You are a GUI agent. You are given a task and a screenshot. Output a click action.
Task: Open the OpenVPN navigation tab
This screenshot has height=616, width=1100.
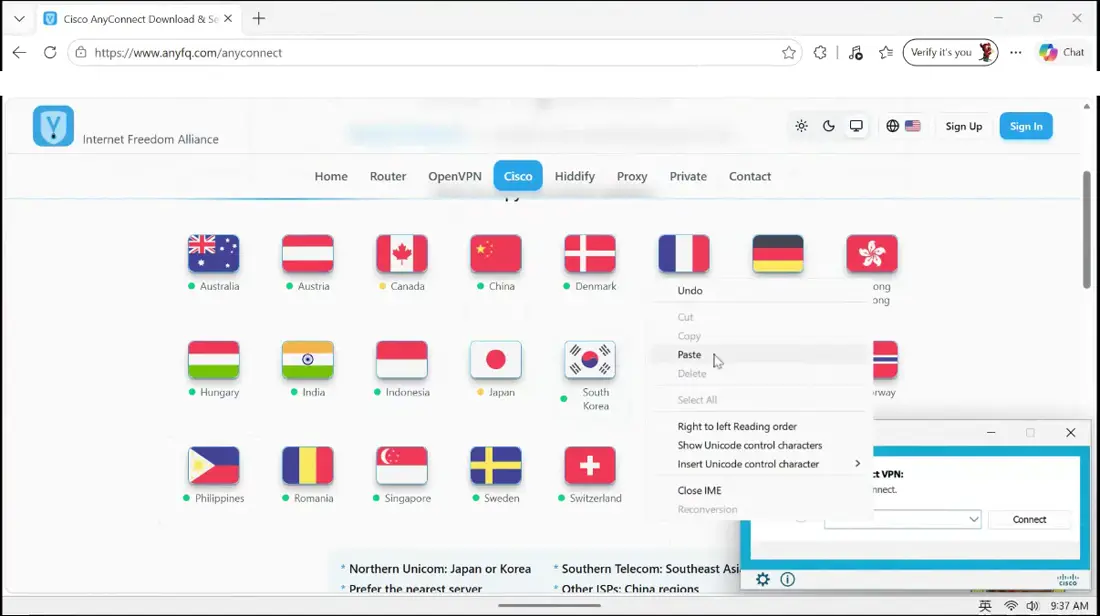point(455,176)
